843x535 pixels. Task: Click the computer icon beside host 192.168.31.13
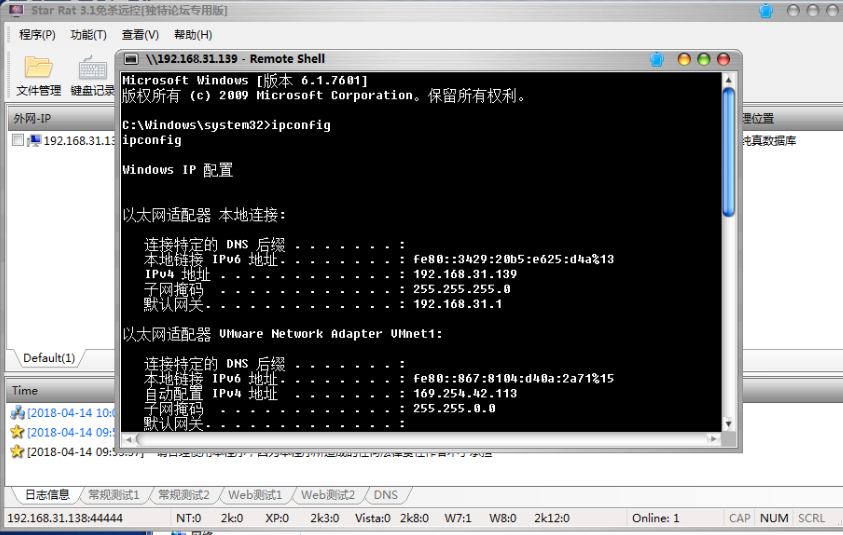(34, 141)
